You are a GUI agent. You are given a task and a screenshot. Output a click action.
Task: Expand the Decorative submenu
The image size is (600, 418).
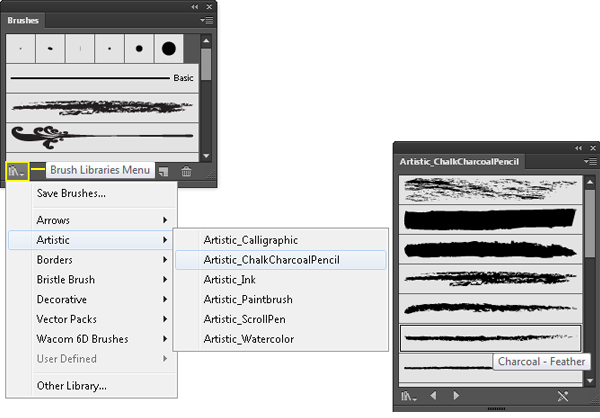(92, 299)
